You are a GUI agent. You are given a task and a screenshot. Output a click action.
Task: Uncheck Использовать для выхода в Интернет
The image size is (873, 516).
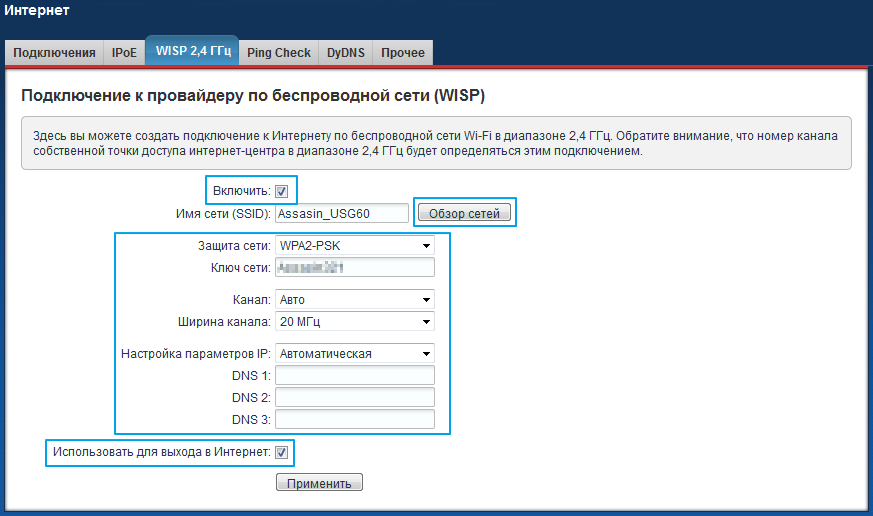pos(282,453)
